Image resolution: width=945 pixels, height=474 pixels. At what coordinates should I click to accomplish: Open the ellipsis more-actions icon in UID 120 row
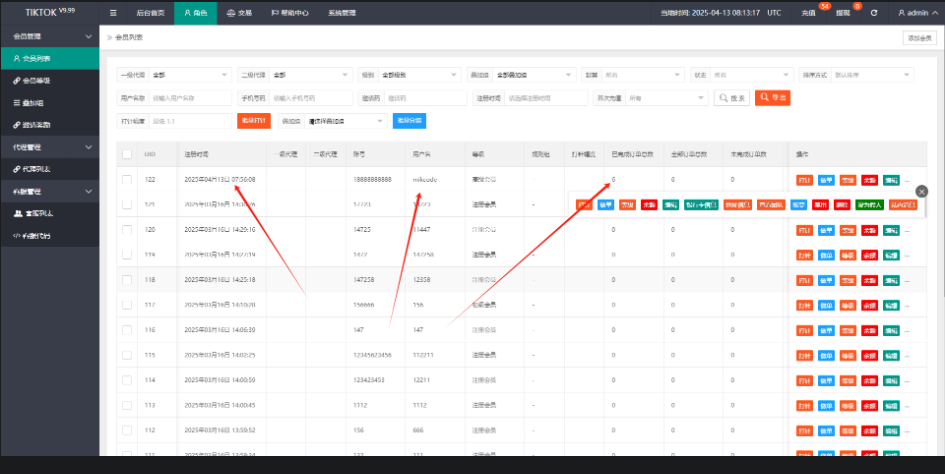[x=907, y=231]
